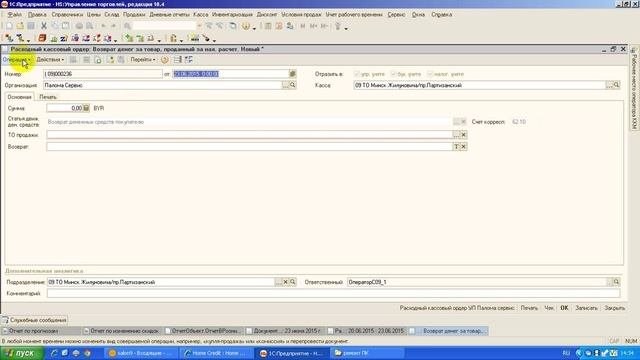Click the search magnifier icon in main toolbar

[x=127, y=26]
